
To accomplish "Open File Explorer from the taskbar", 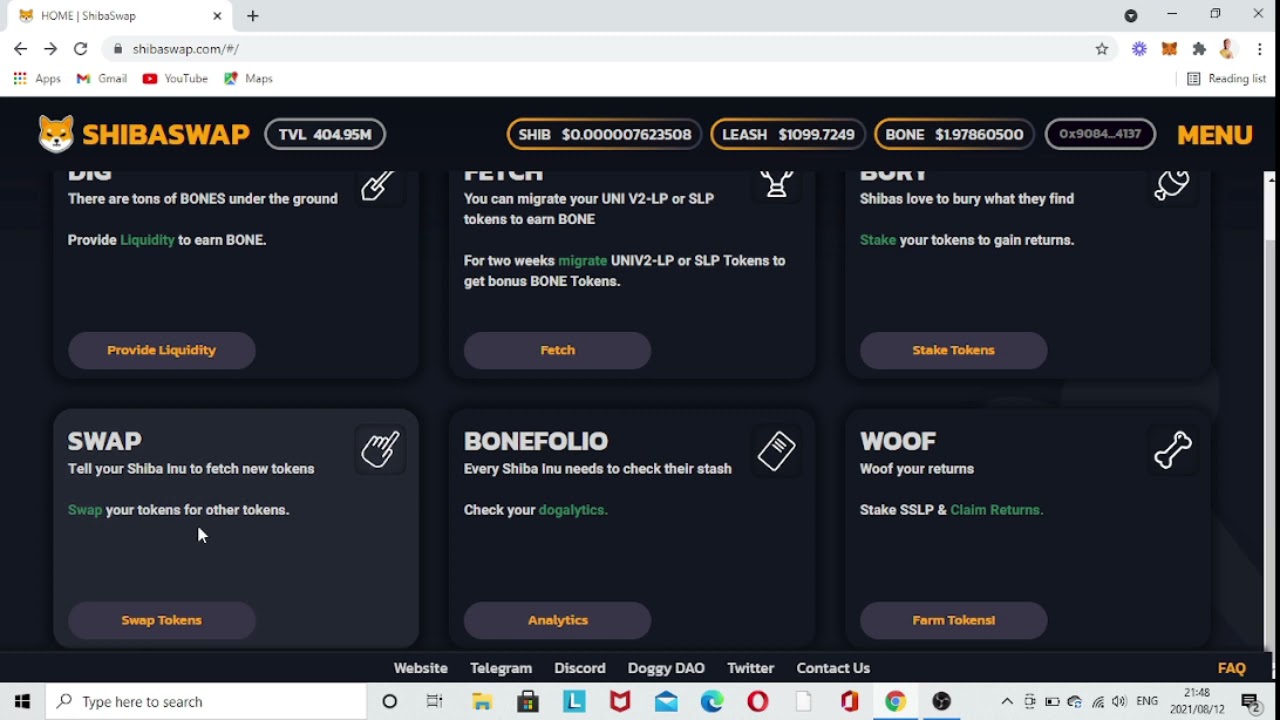I will pos(482,702).
